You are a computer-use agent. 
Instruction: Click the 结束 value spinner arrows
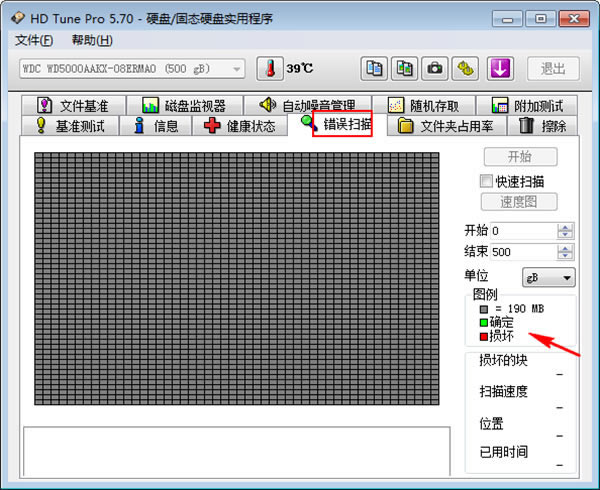point(566,252)
